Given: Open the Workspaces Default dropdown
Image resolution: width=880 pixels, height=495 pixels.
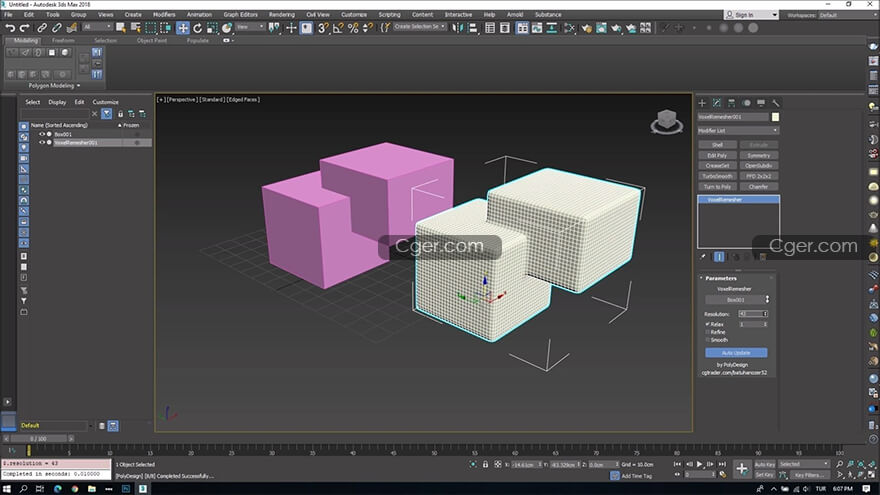Looking at the screenshot, I should (x=846, y=15).
